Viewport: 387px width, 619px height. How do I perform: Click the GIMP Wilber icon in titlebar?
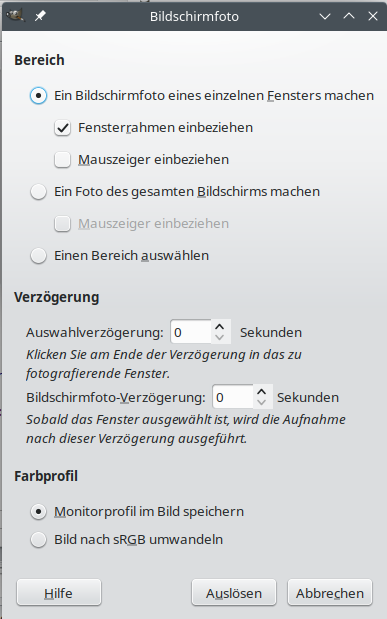(x=15, y=15)
